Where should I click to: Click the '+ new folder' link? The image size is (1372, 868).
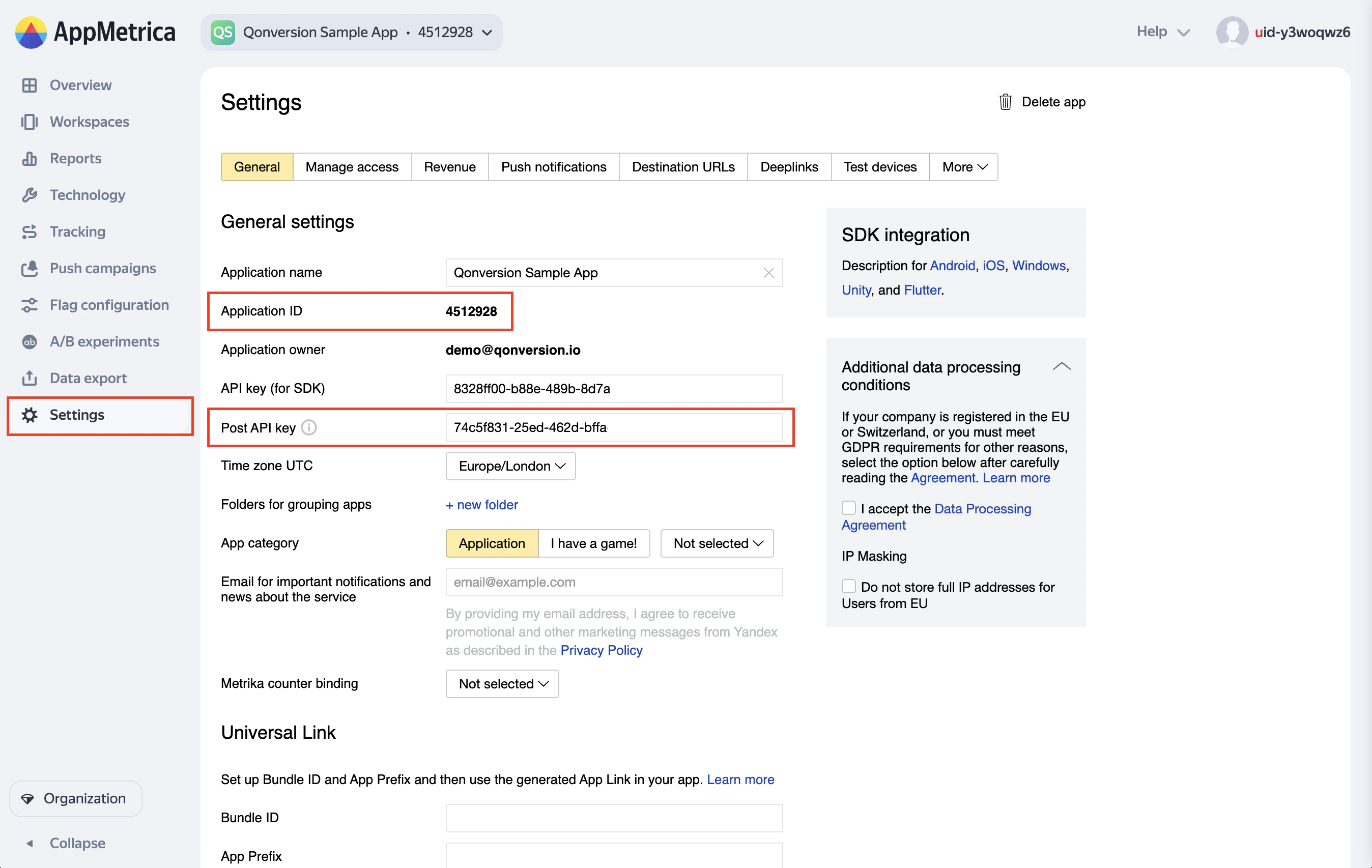pyautogui.click(x=481, y=505)
